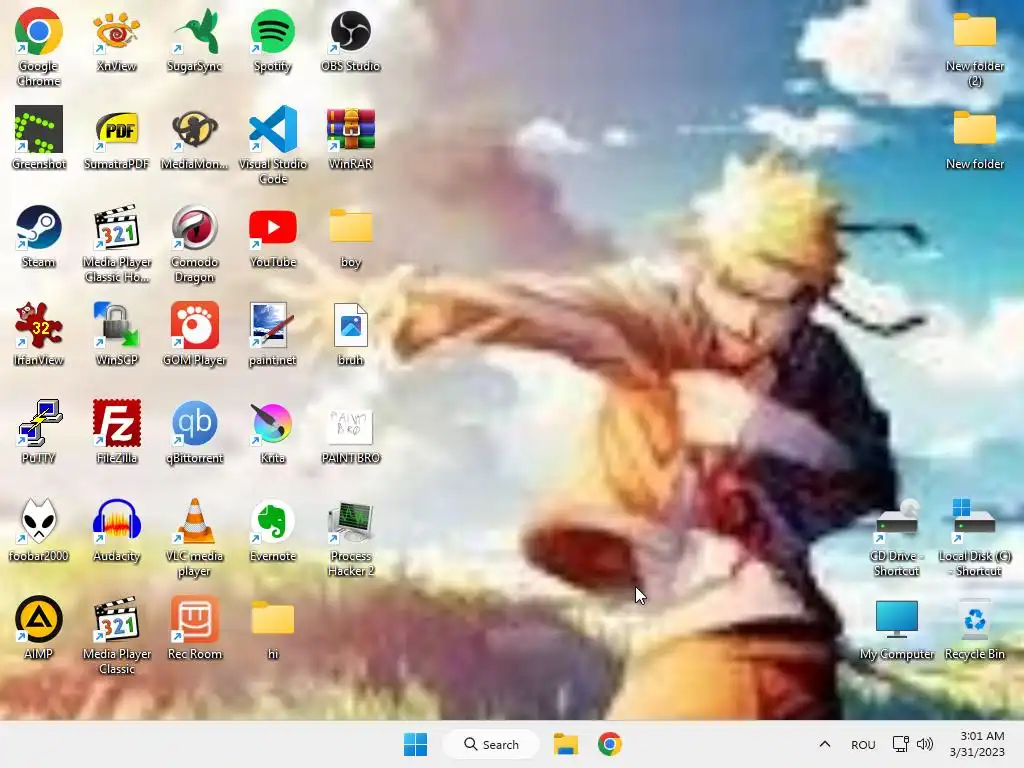
Task: Click the folder named hi
Action: [273, 618]
